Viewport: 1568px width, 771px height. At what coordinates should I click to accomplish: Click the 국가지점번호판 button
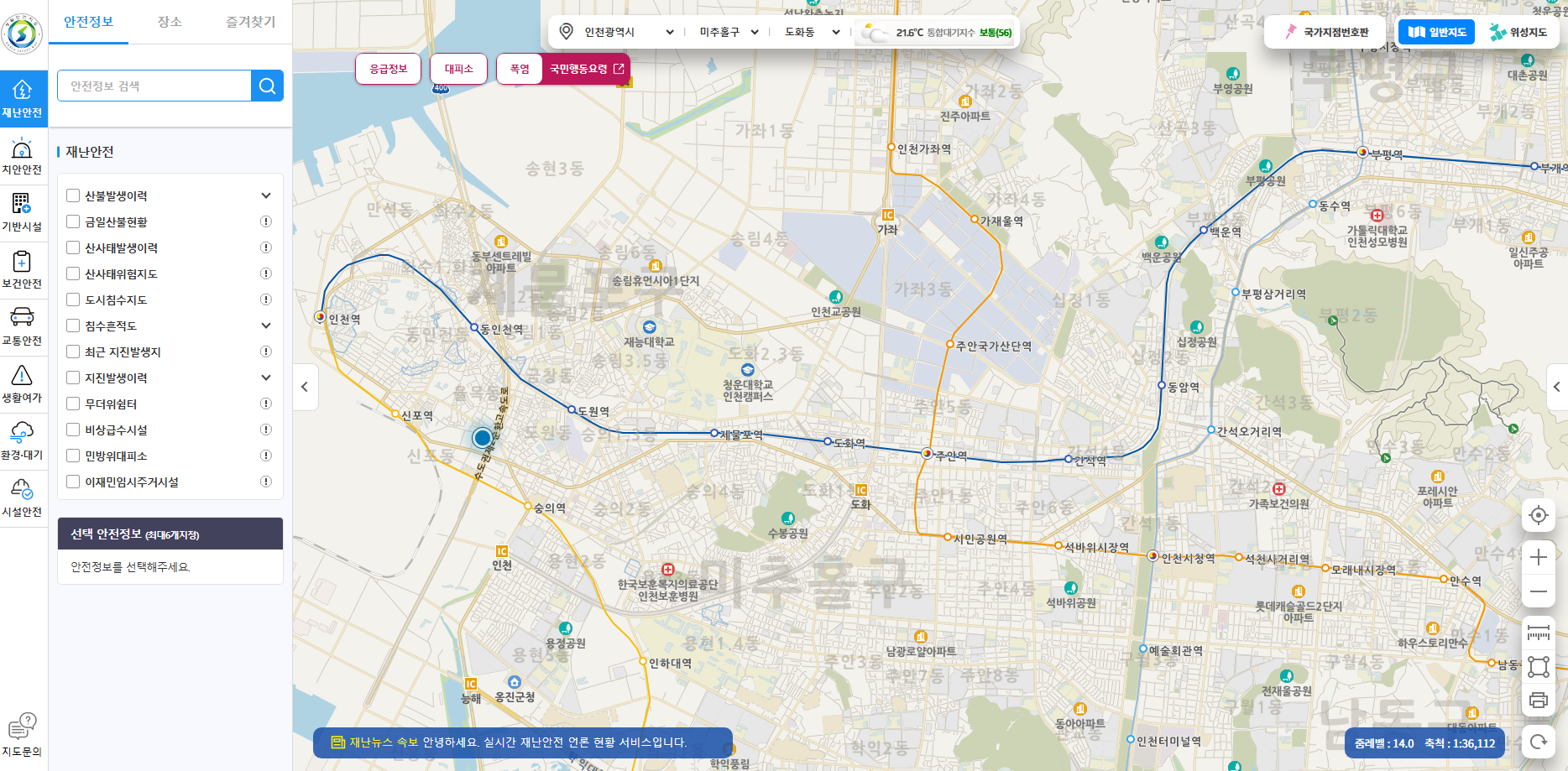pyautogui.click(x=1327, y=32)
